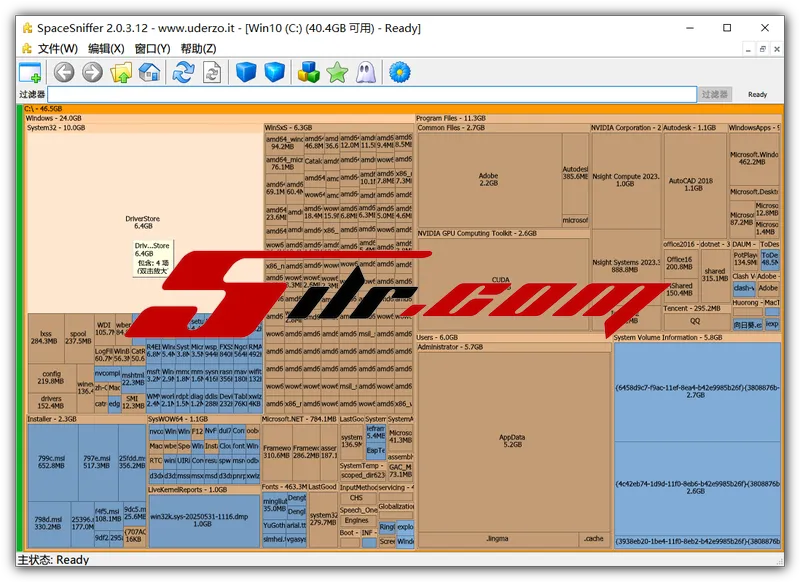Select the Common Files - 2.7GB header
This screenshot has height=582, width=800.
click(503, 128)
